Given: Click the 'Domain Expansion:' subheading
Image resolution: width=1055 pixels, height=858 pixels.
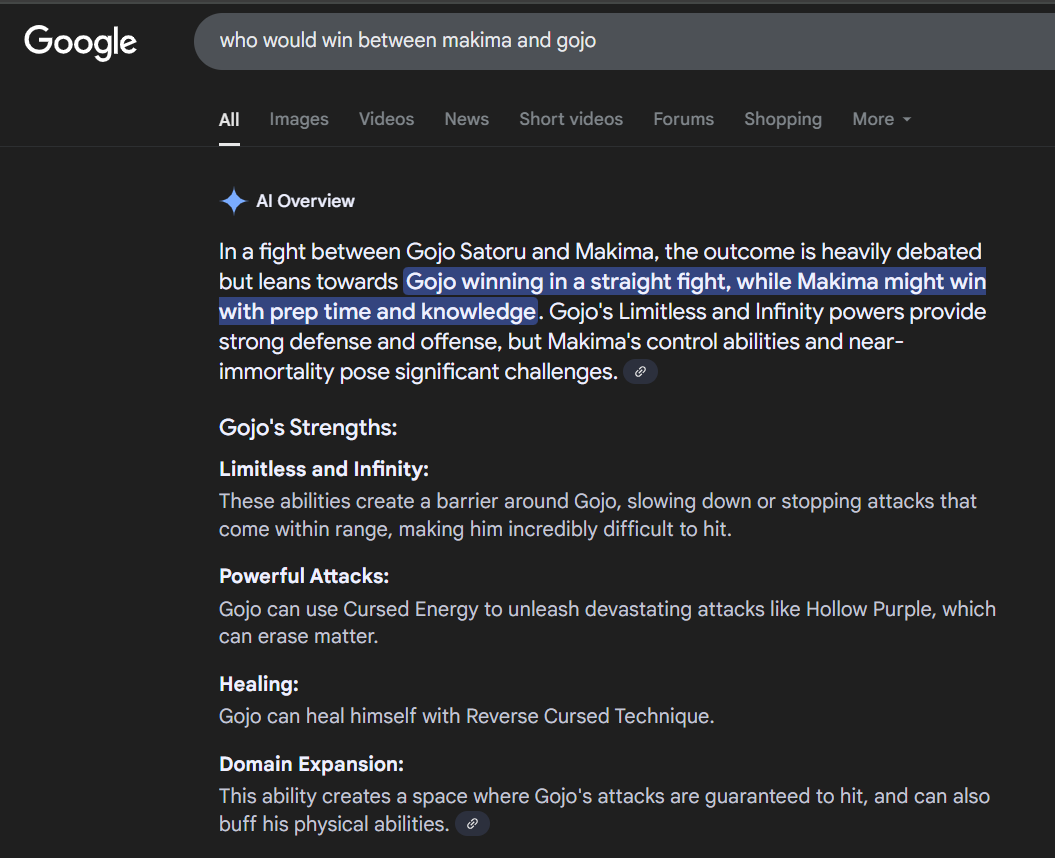Looking at the screenshot, I should pos(311,764).
